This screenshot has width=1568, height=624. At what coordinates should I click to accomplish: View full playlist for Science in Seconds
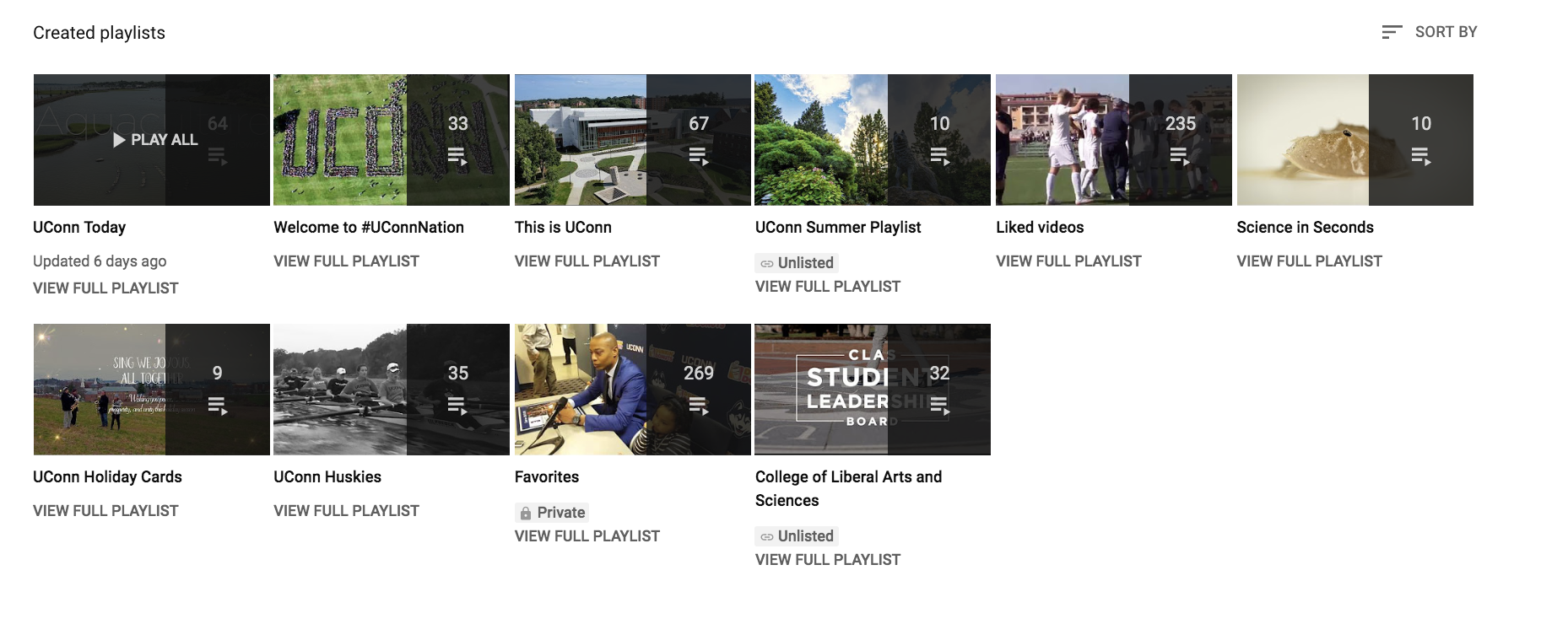1309,261
